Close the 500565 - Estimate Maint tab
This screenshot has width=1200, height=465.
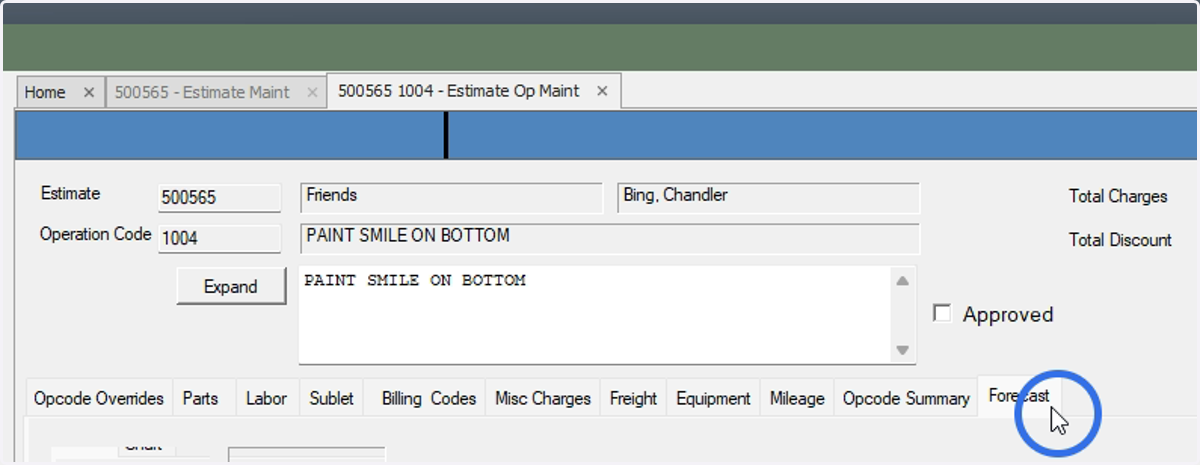312,92
